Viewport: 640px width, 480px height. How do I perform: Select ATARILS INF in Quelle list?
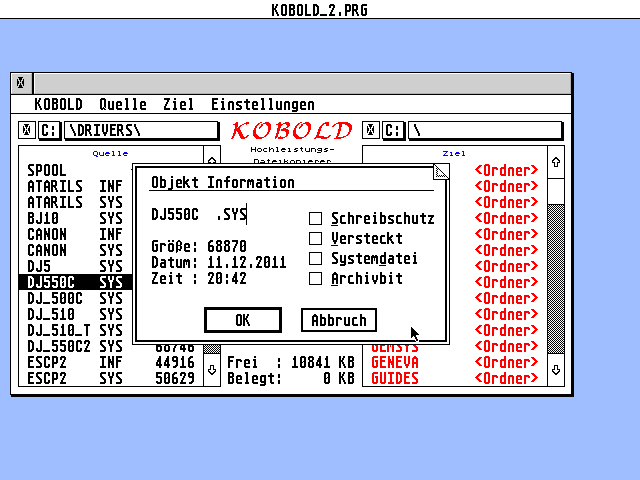(75, 187)
